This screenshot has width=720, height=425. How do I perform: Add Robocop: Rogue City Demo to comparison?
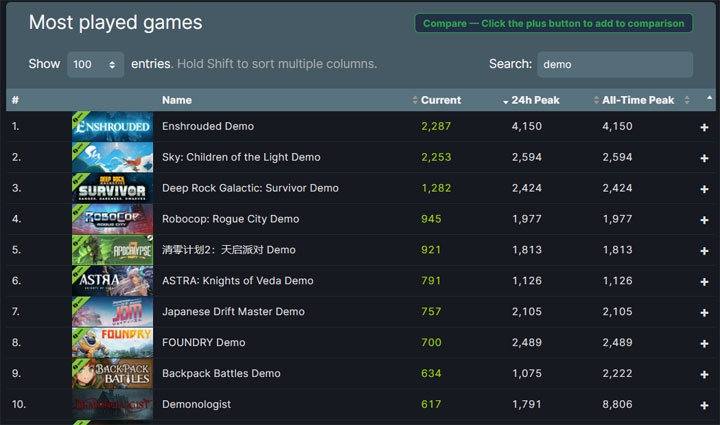(704, 220)
